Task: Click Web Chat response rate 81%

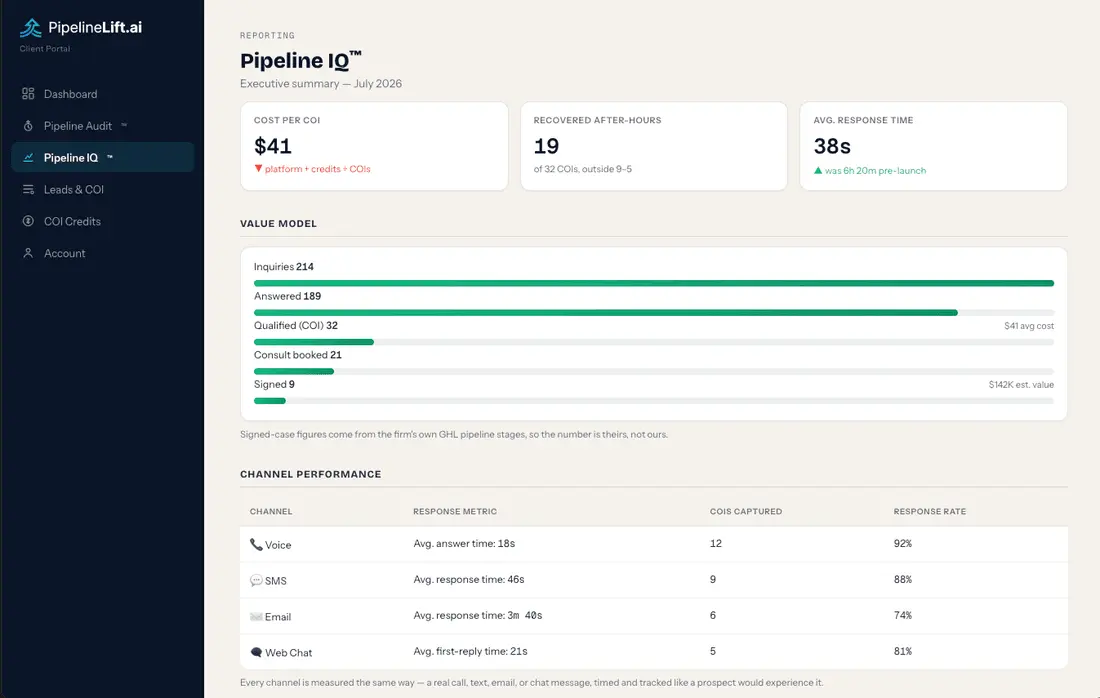Action: pos(903,651)
